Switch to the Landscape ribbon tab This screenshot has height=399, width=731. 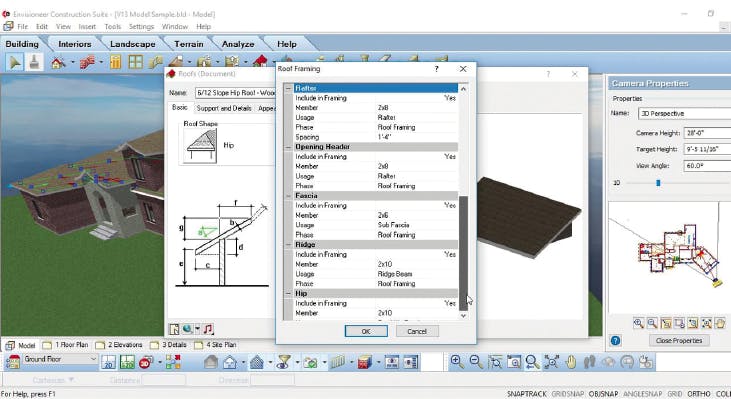[132, 44]
